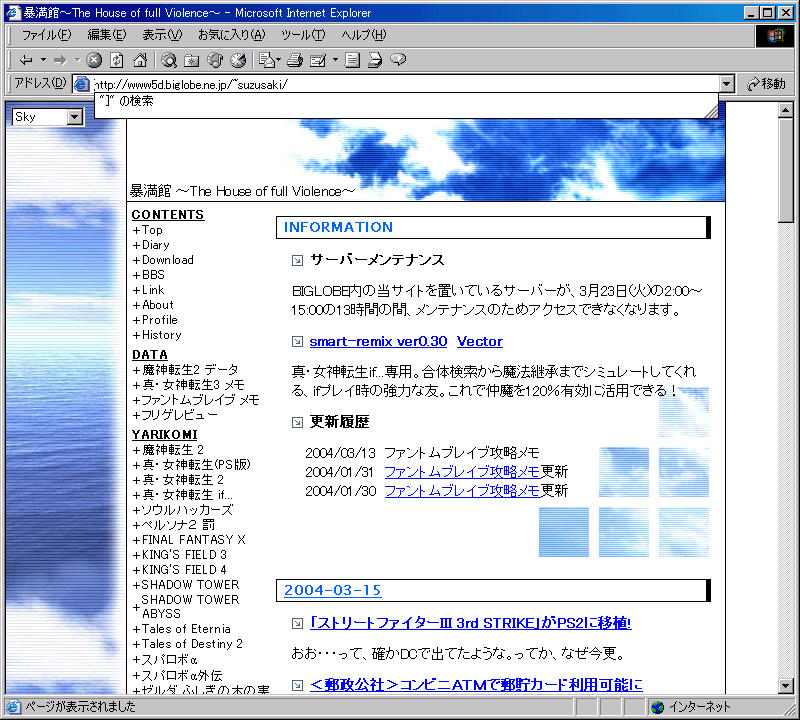Screen dimensions: 800x720
Task: Open the Search pane magnifier icon
Action: point(169,60)
